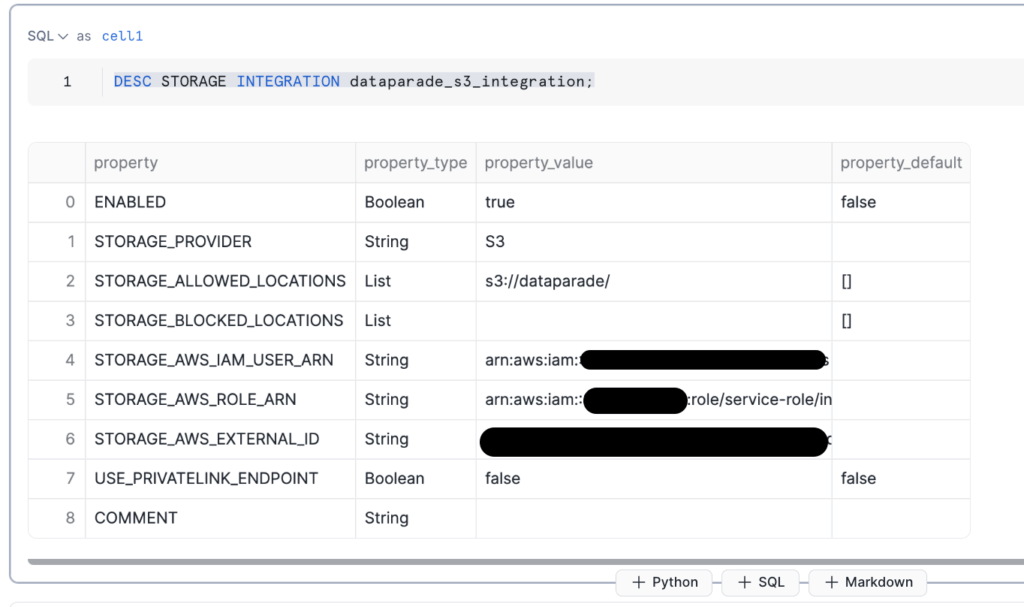Screen dimensions: 1024x607
Task: Click the cell1 name link
Action: coord(122,35)
